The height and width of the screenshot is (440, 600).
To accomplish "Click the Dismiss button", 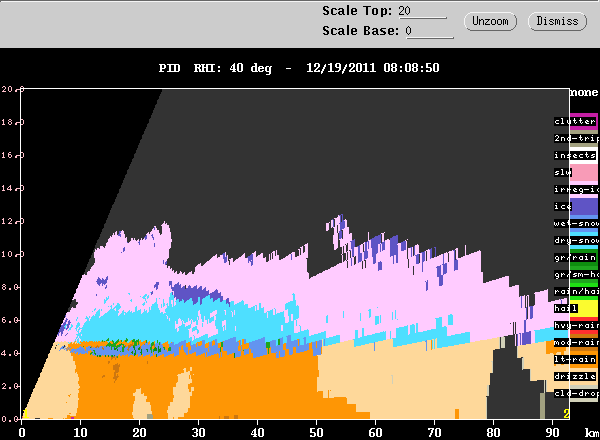I will point(557,21).
